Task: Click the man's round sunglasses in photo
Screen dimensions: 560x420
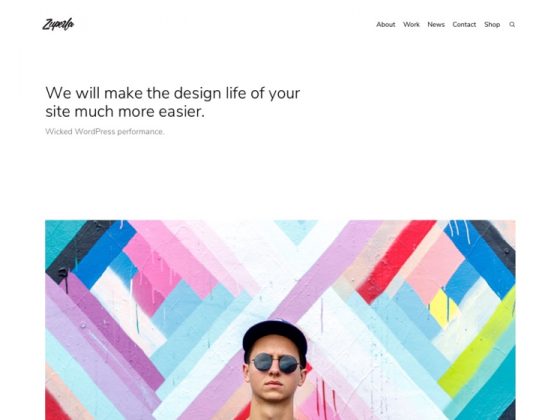Action: [x=276, y=363]
